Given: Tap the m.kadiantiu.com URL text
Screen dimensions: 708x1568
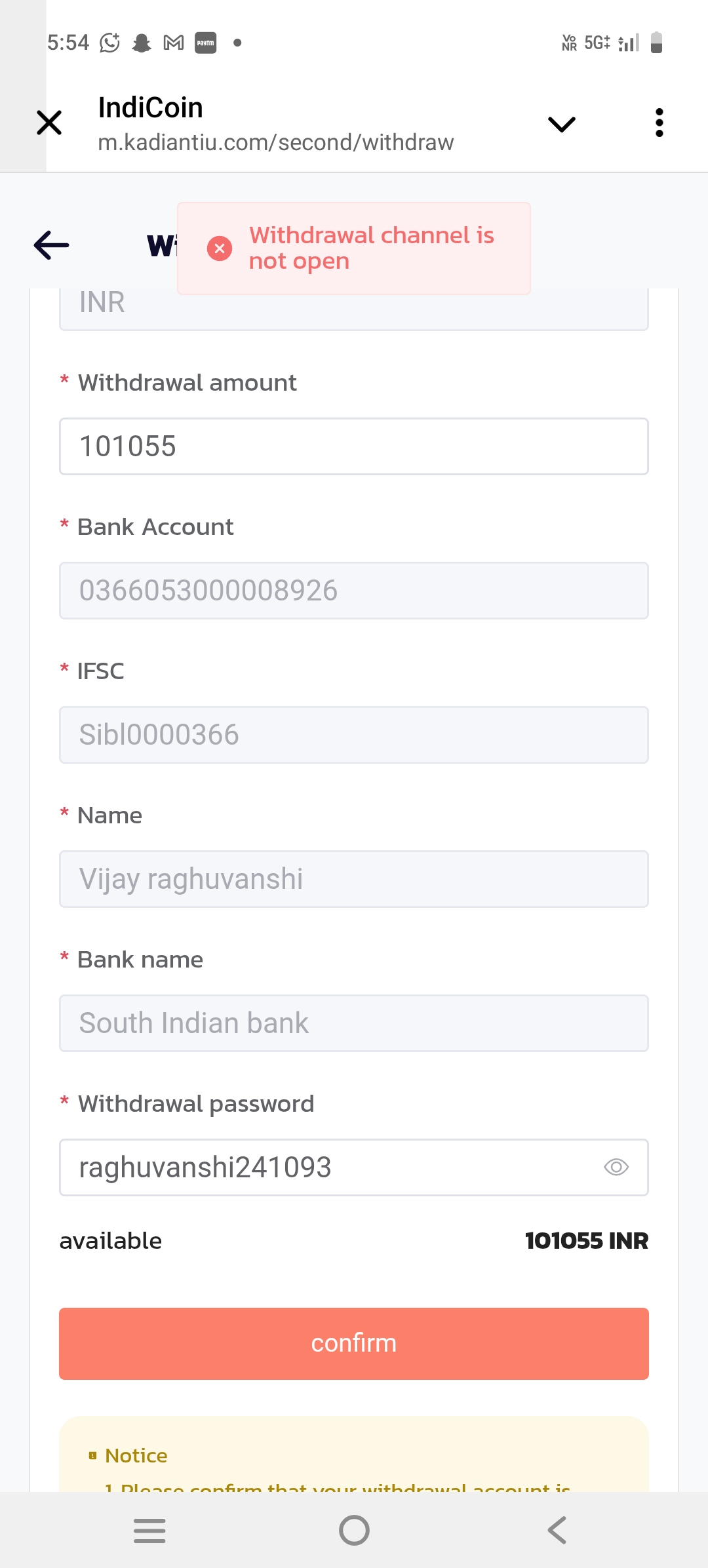Looking at the screenshot, I should click(275, 142).
